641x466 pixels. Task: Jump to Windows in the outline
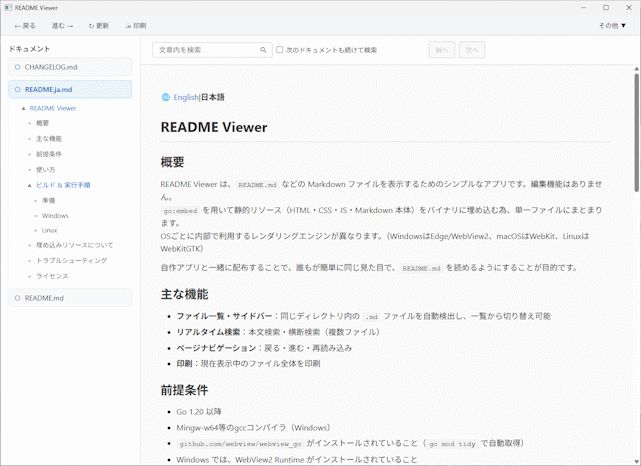[55, 216]
